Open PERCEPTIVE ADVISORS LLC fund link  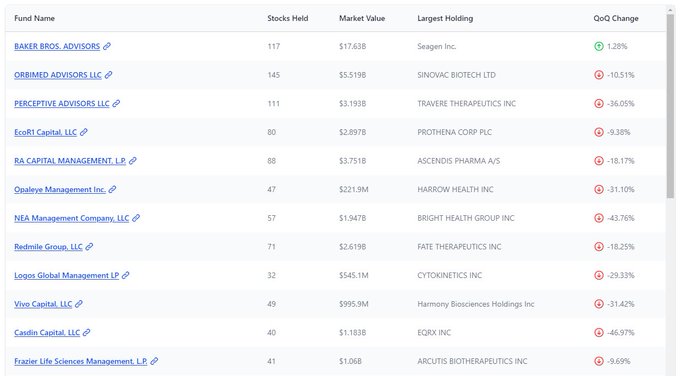(62, 103)
